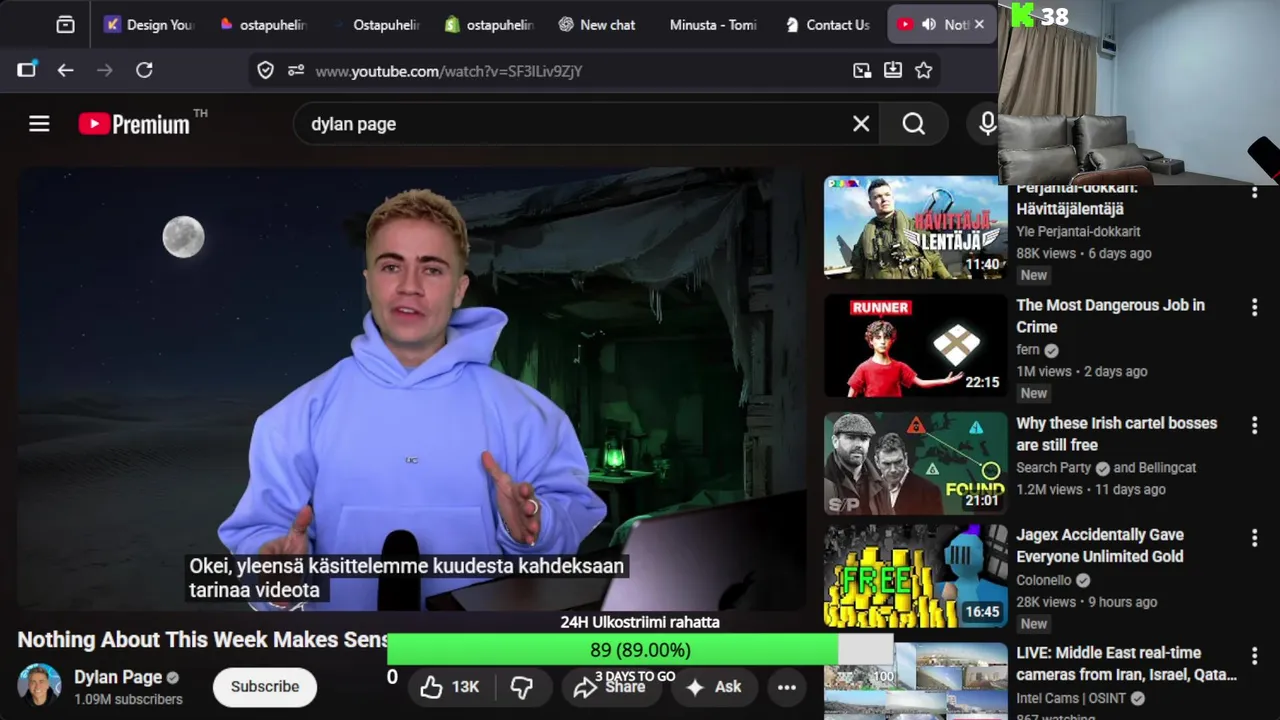The height and width of the screenshot is (720, 1280).
Task: Open The Most Dangerous Job in Crime title
Action: pos(1110,316)
